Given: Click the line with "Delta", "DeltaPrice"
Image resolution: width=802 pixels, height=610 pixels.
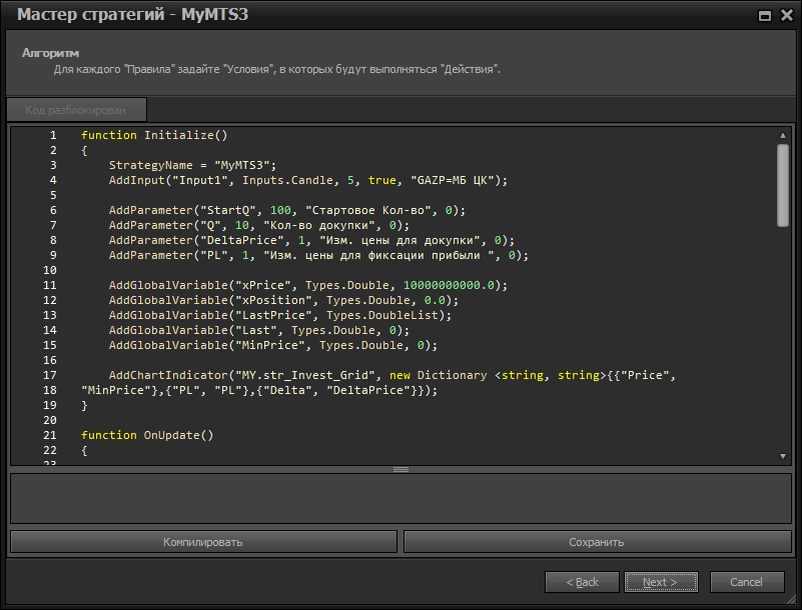Looking at the screenshot, I should (259, 390).
